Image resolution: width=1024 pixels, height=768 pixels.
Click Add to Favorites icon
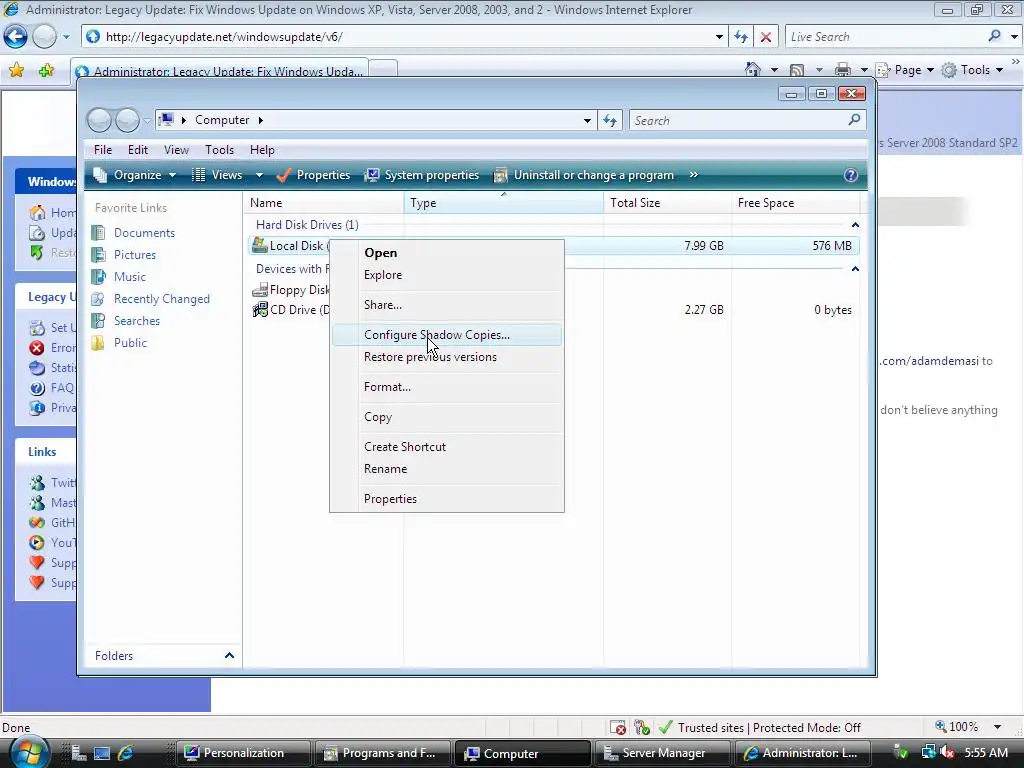coord(46,71)
